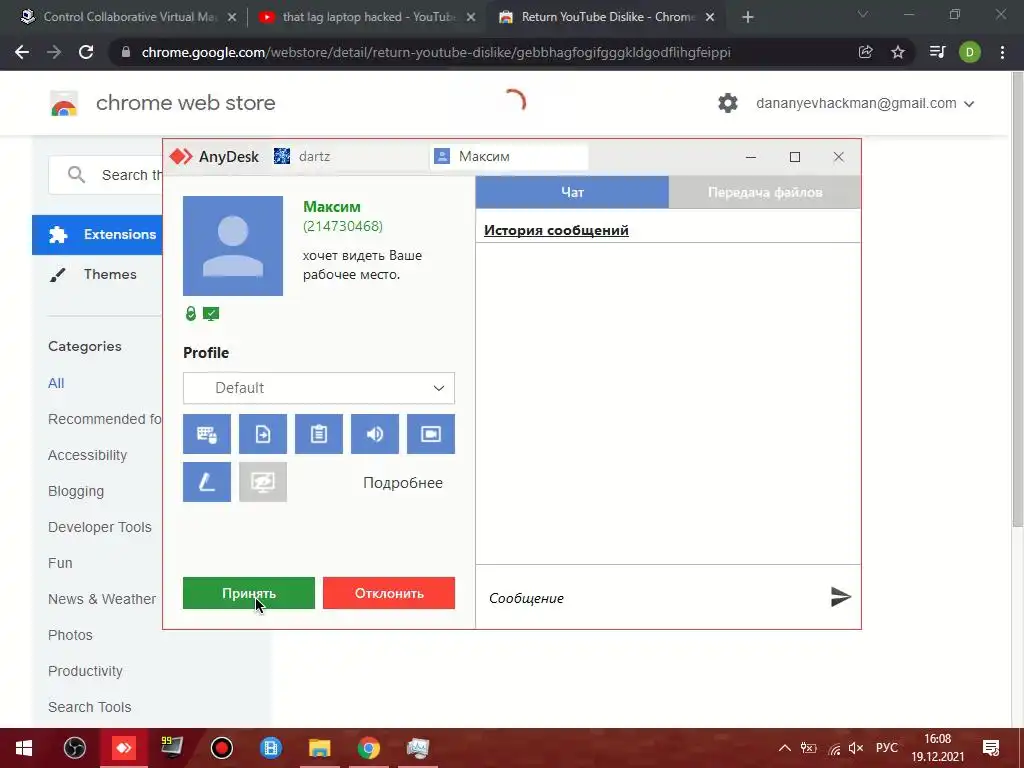
Task: Click Максим's profile avatar picture
Action: point(232,246)
